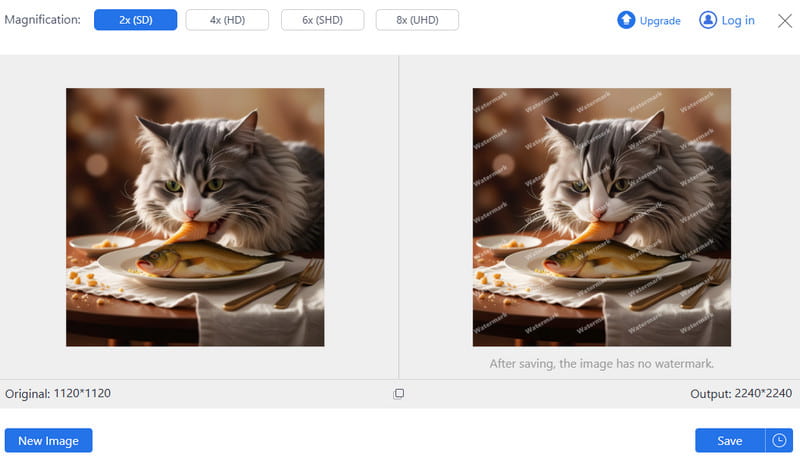Open the Upgrade link
The height and width of the screenshot is (464, 800).
660,20
